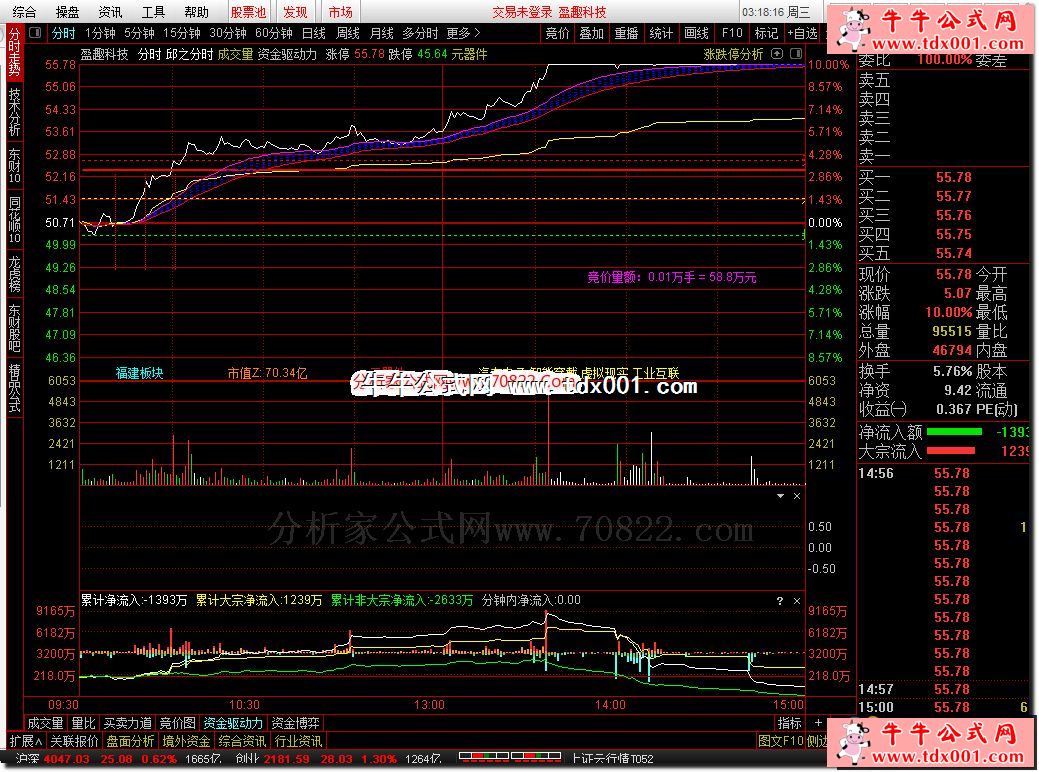Close the 资金驱动力 net inflow pane
1039x772 pixels.
click(x=797, y=601)
